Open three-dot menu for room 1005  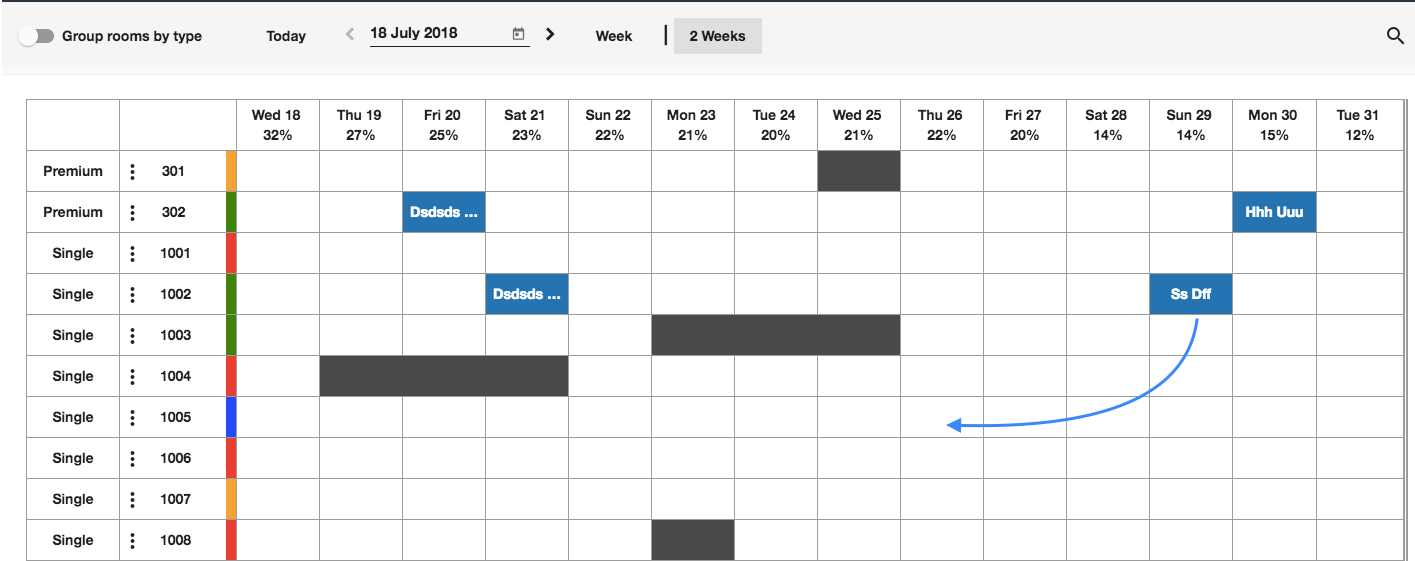[x=133, y=417]
